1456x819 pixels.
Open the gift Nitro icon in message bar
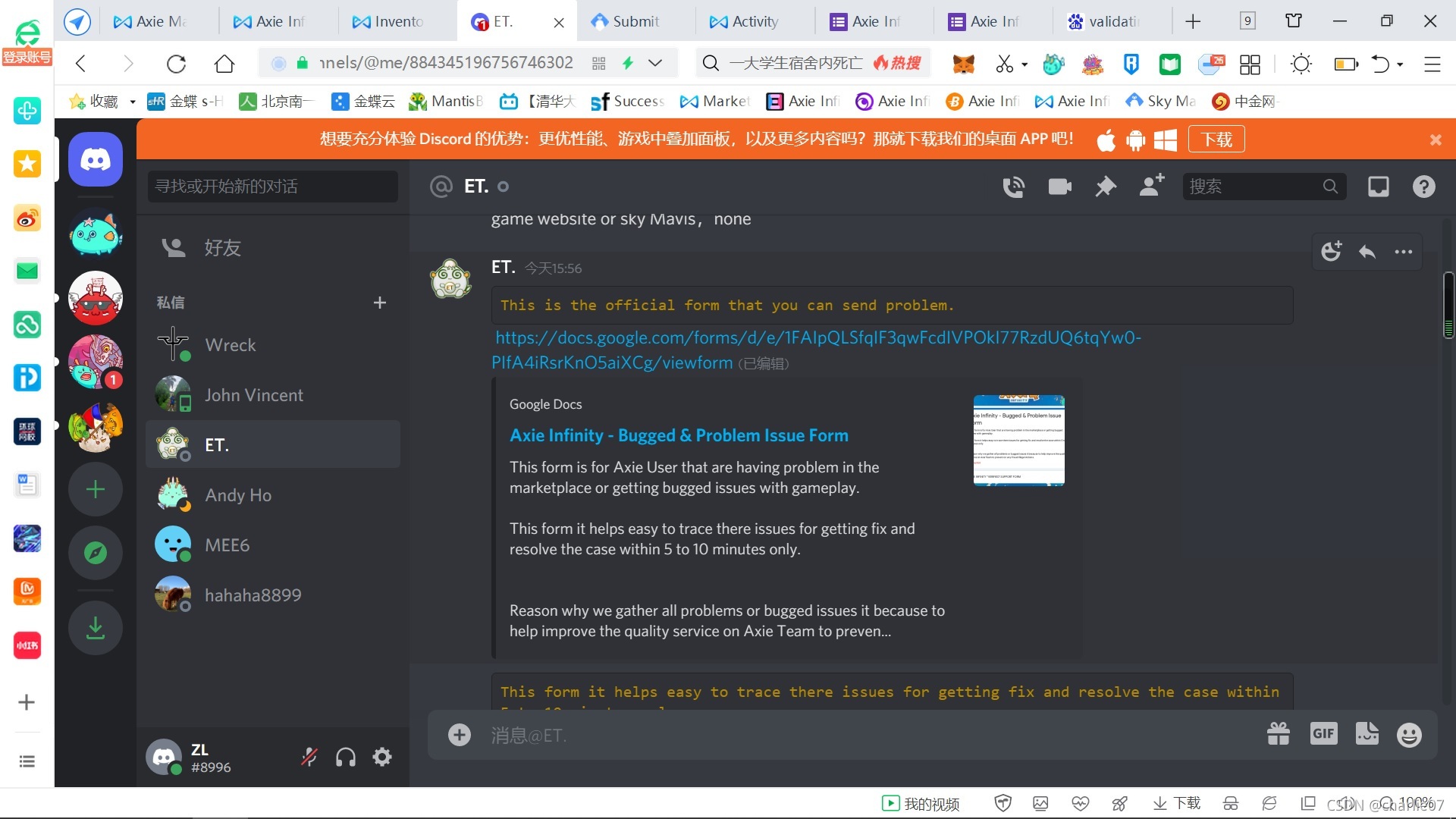click(1279, 734)
